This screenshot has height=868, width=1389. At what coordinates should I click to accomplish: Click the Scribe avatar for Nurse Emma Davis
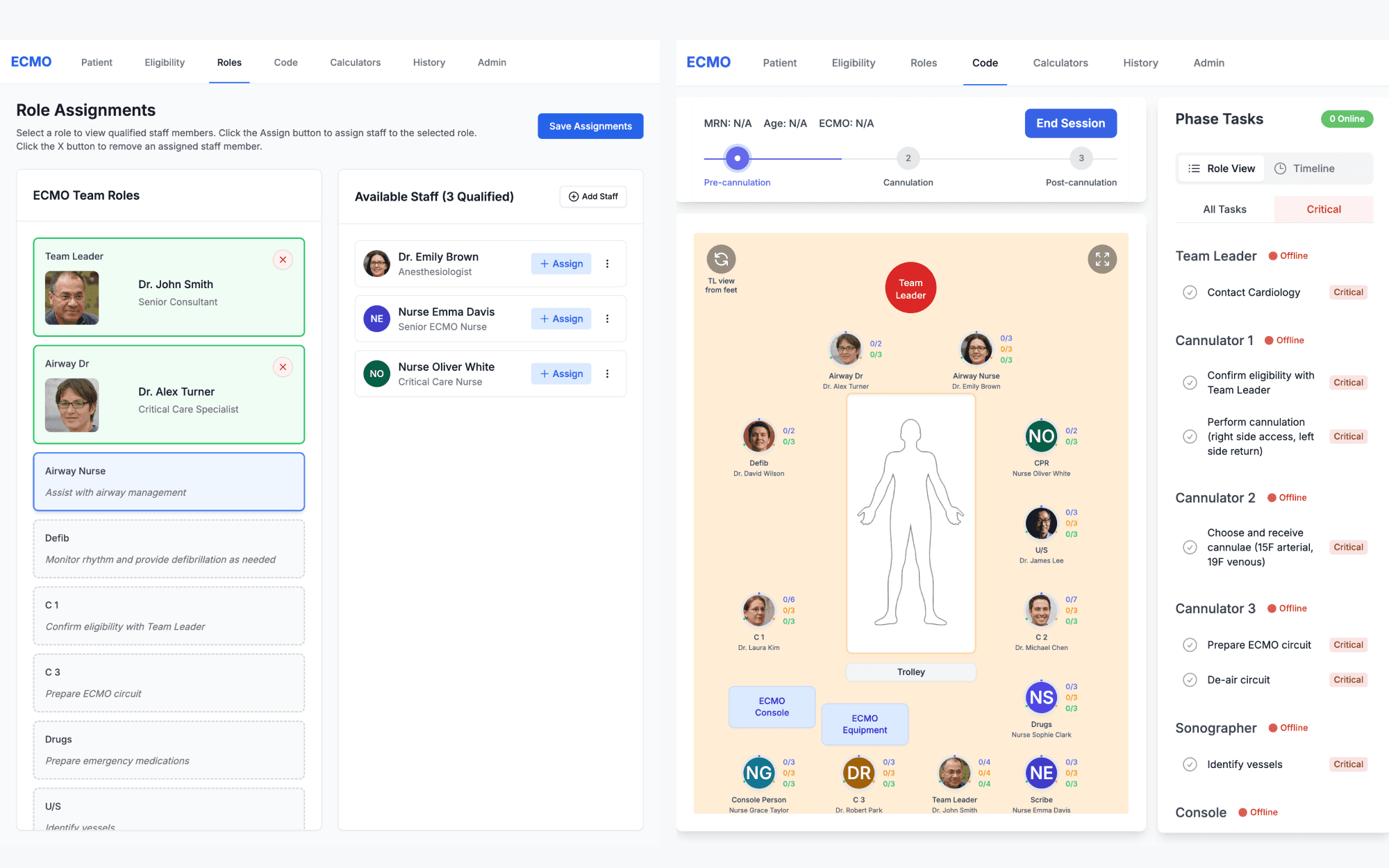point(1041,772)
